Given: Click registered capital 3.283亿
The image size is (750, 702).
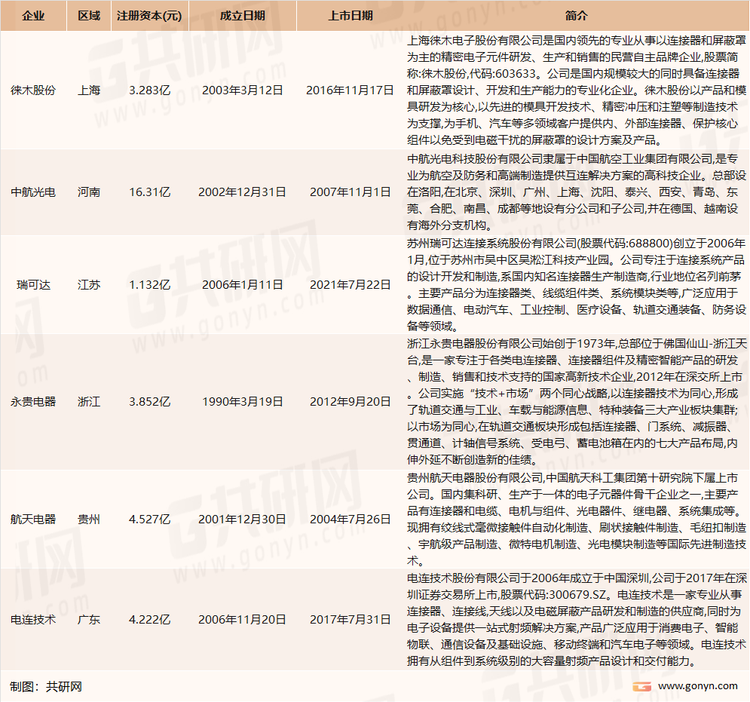Looking at the screenshot, I should tap(150, 90).
